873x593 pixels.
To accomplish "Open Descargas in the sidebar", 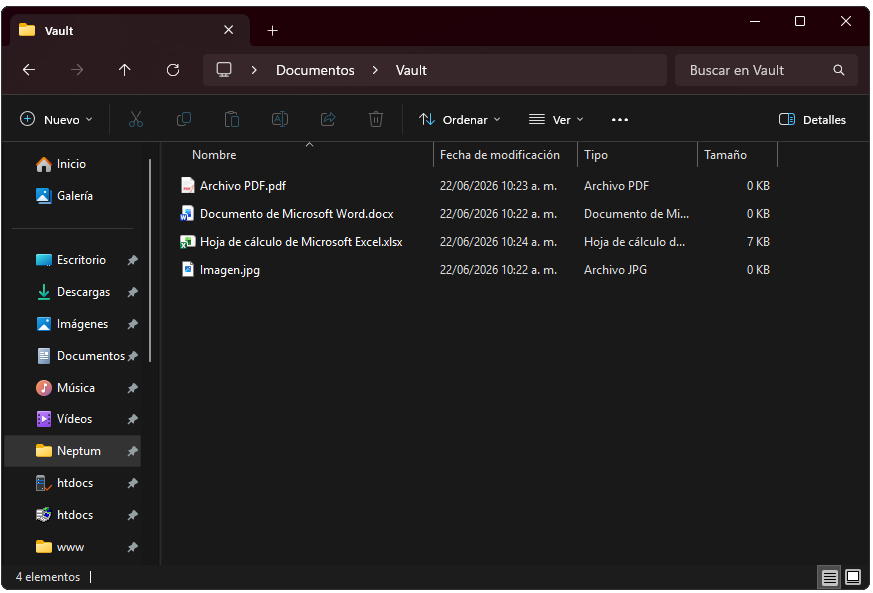I will [x=84, y=292].
